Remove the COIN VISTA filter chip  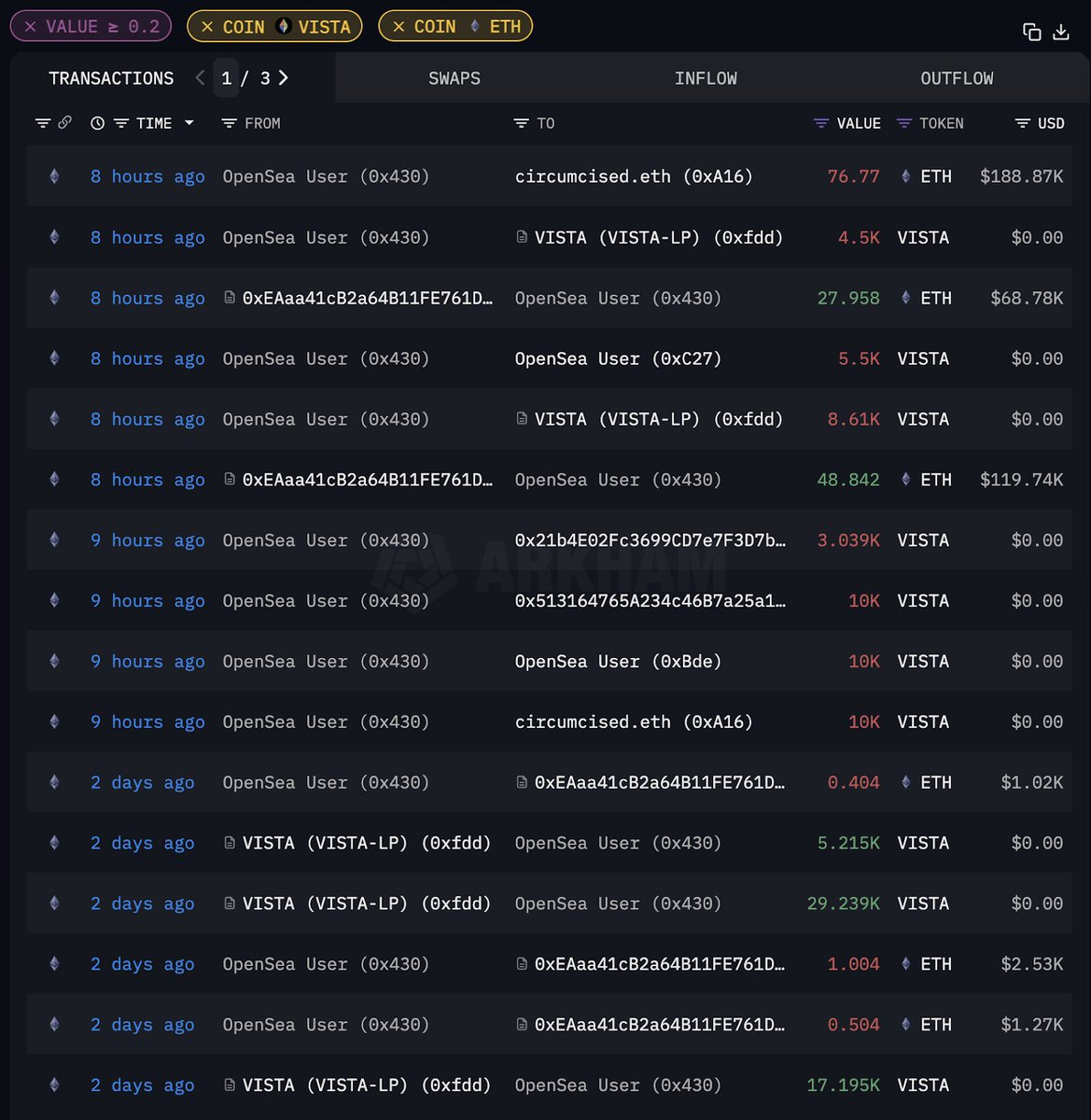point(207,26)
